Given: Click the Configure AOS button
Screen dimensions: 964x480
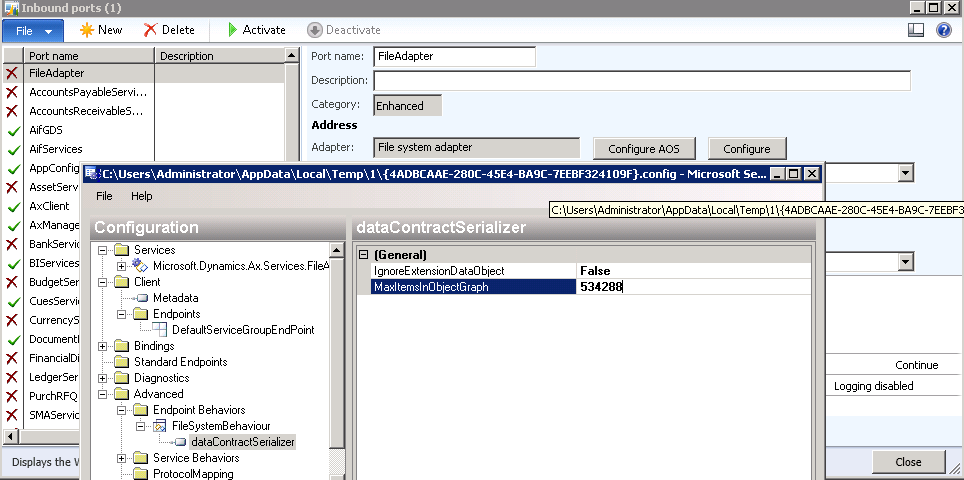Looking at the screenshot, I should pyautogui.click(x=643, y=149).
